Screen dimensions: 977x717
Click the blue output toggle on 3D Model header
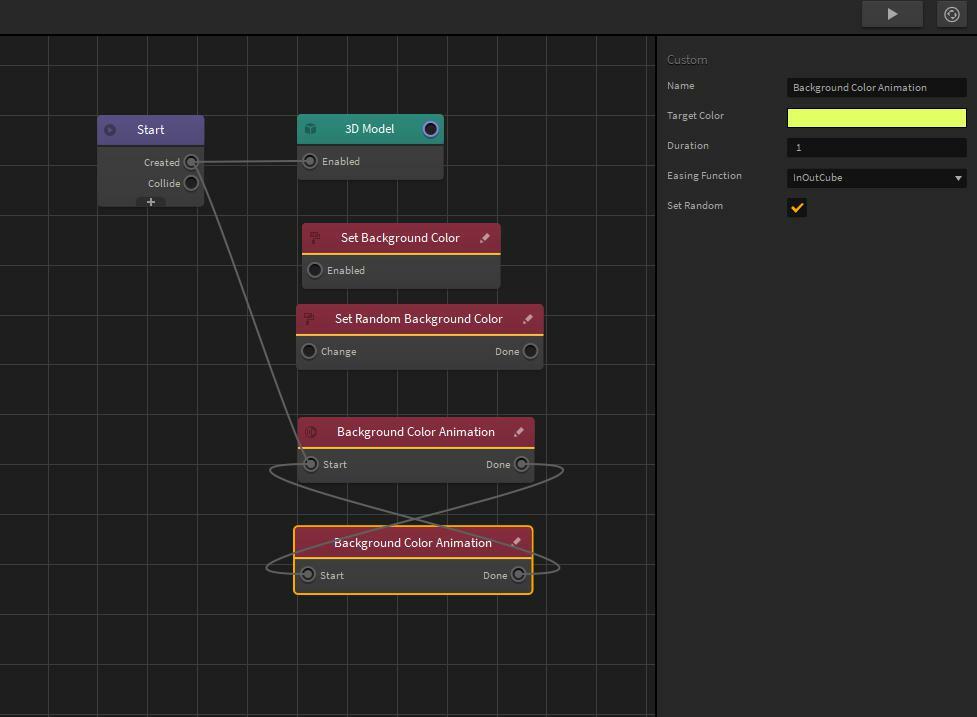pos(430,128)
